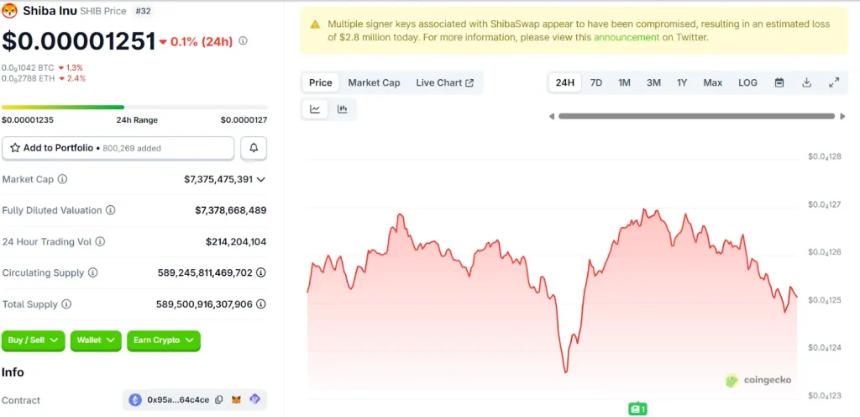Open the Buy / Sell dropdown

tap(33, 340)
